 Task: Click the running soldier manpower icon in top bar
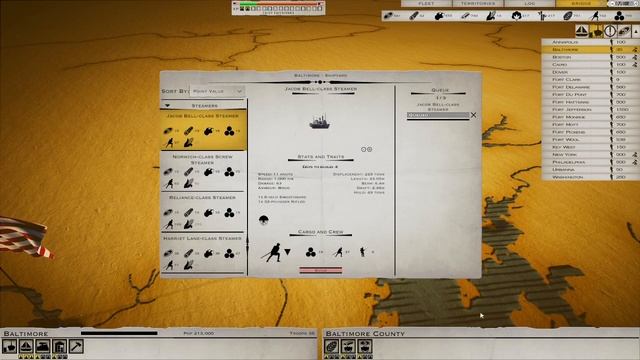[595, 16]
